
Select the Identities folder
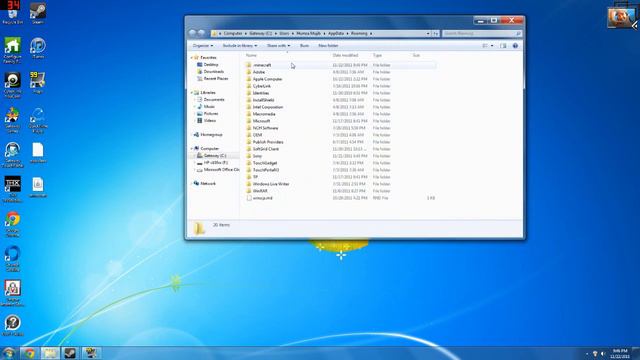(x=261, y=93)
